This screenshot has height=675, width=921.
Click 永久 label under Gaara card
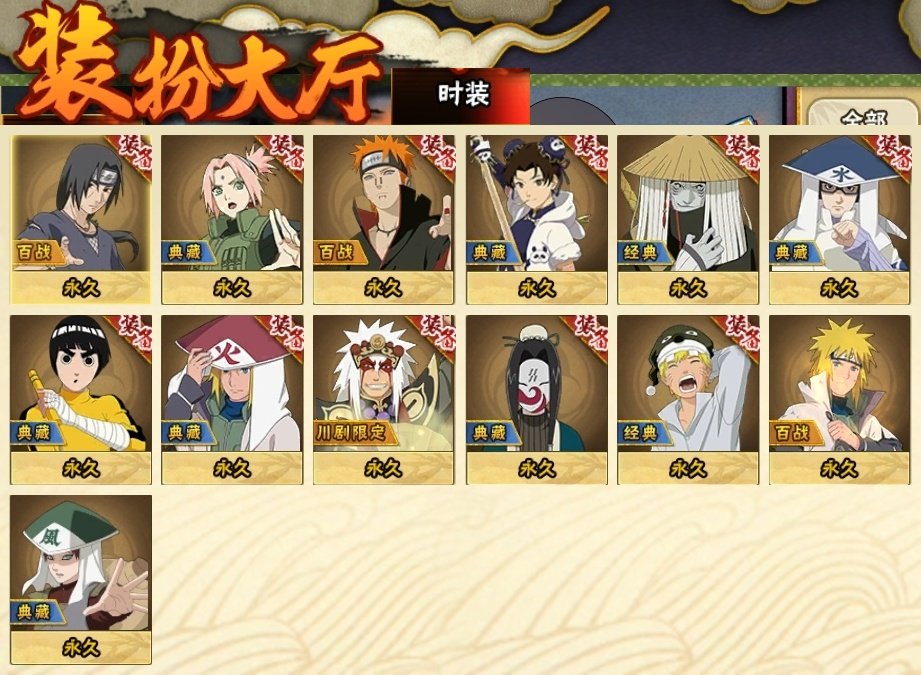click(x=80, y=648)
